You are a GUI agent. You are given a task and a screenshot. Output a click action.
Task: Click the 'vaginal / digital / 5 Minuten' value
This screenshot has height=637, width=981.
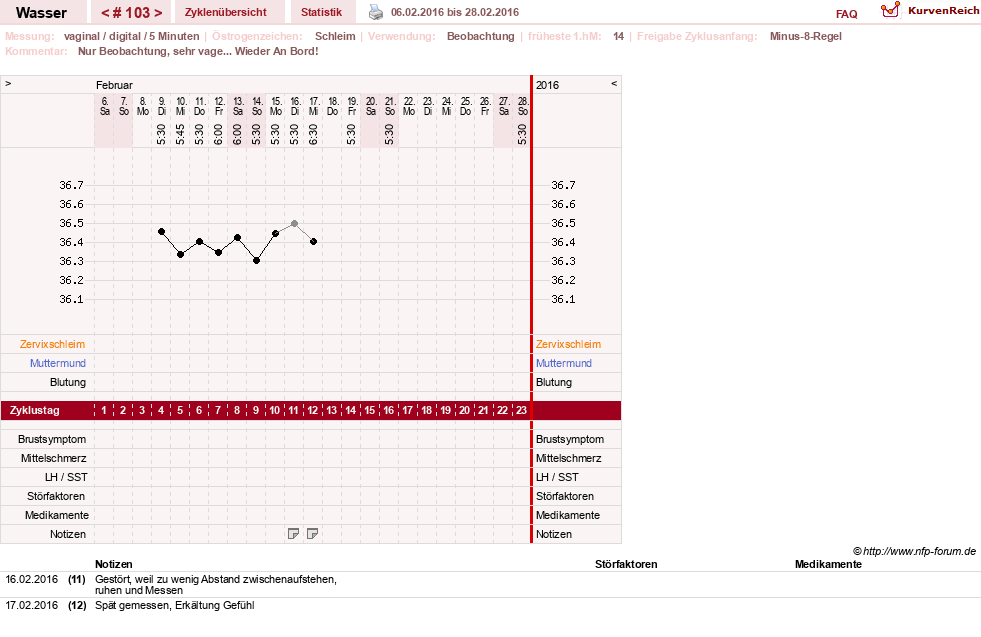[131, 36]
